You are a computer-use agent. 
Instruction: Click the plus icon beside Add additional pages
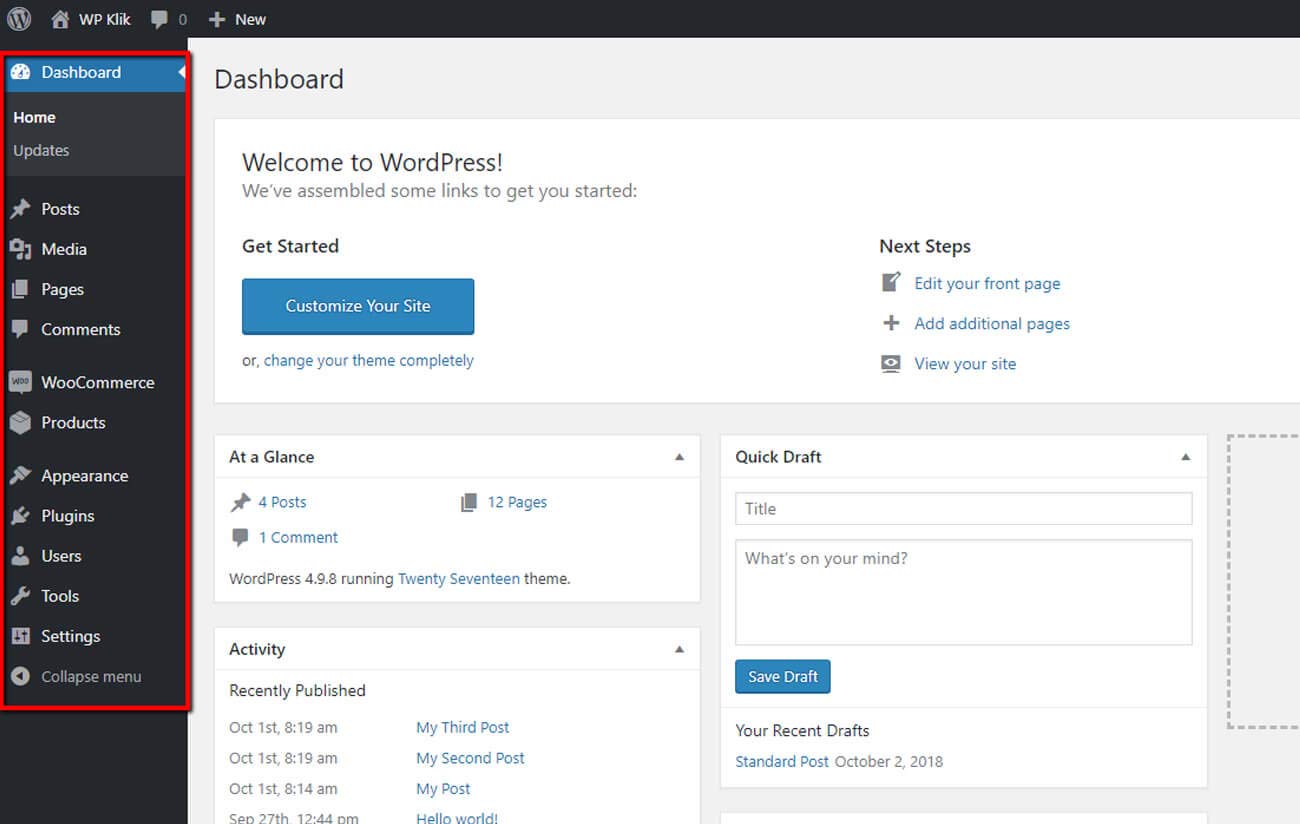point(891,323)
